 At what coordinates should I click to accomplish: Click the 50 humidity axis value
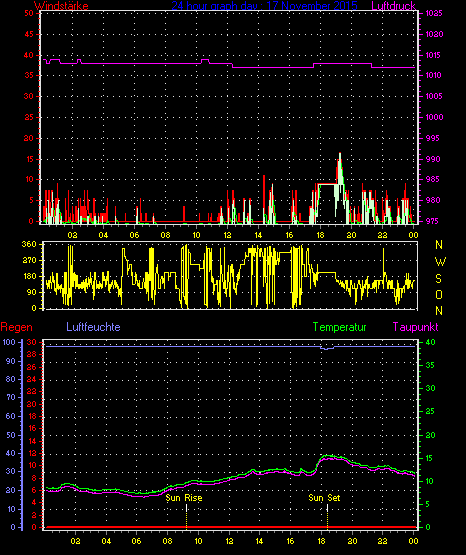(x=11, y=435)
